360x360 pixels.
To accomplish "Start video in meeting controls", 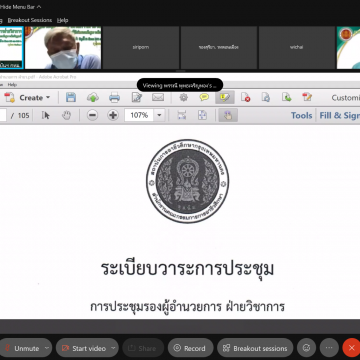I will point(84,348).
